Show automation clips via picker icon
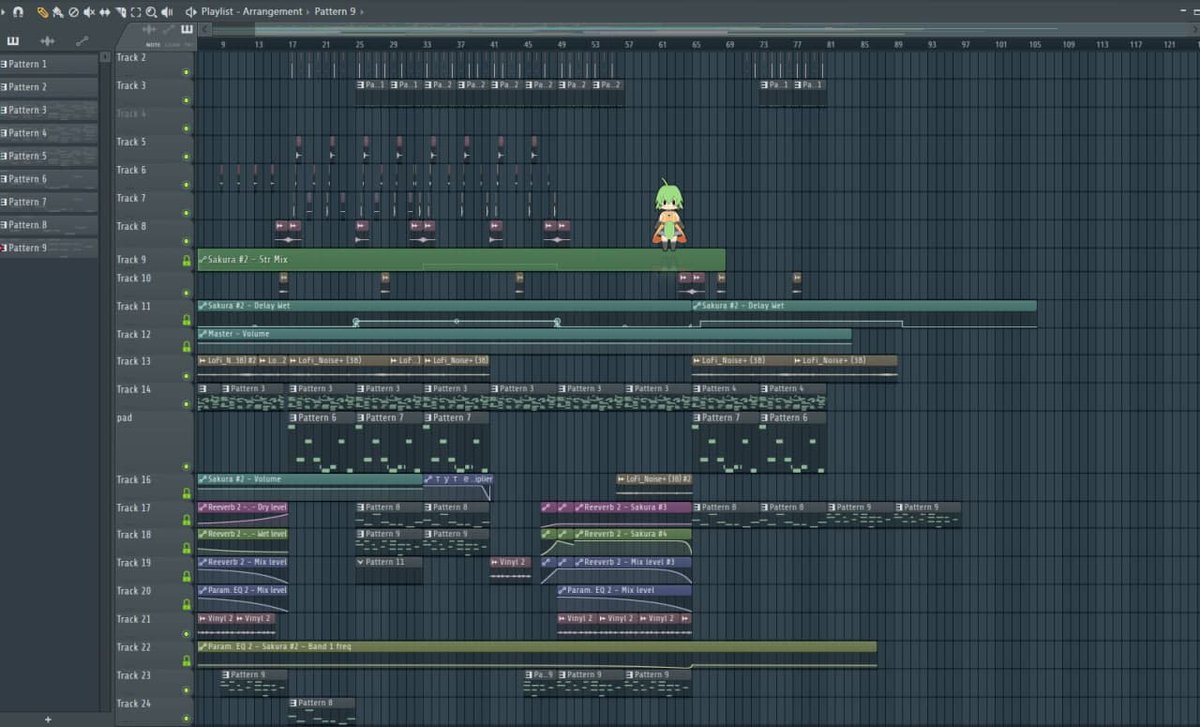1200x727 pixels. pos(82,41)
